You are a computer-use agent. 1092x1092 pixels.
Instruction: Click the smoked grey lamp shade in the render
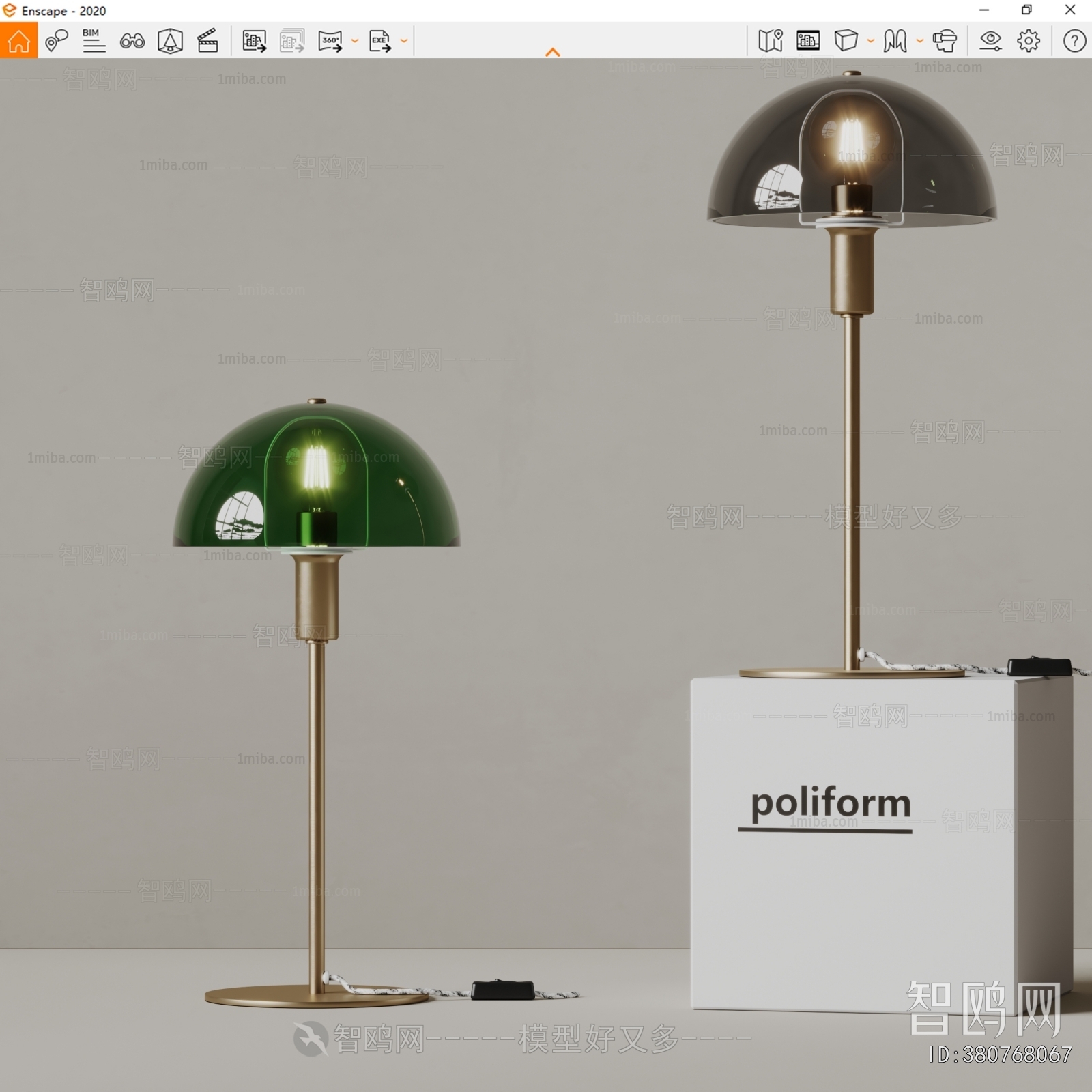tap(851, 149)
